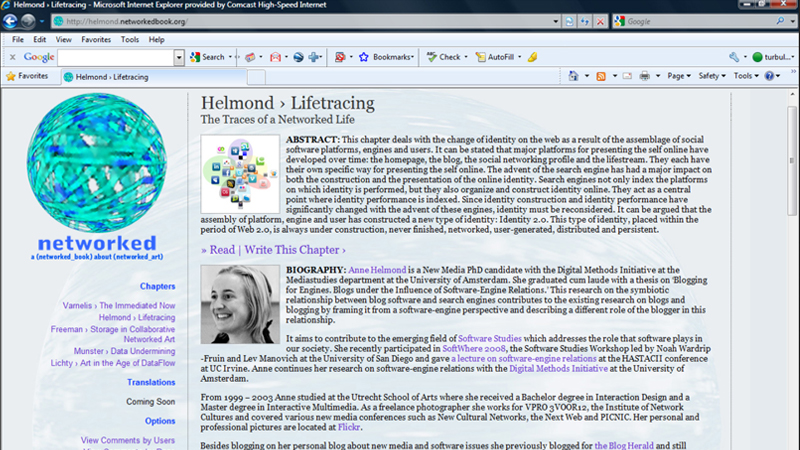800x450 pixels.
Task: Click the vertical page scrollbar thumb
Action: [792, 161]
